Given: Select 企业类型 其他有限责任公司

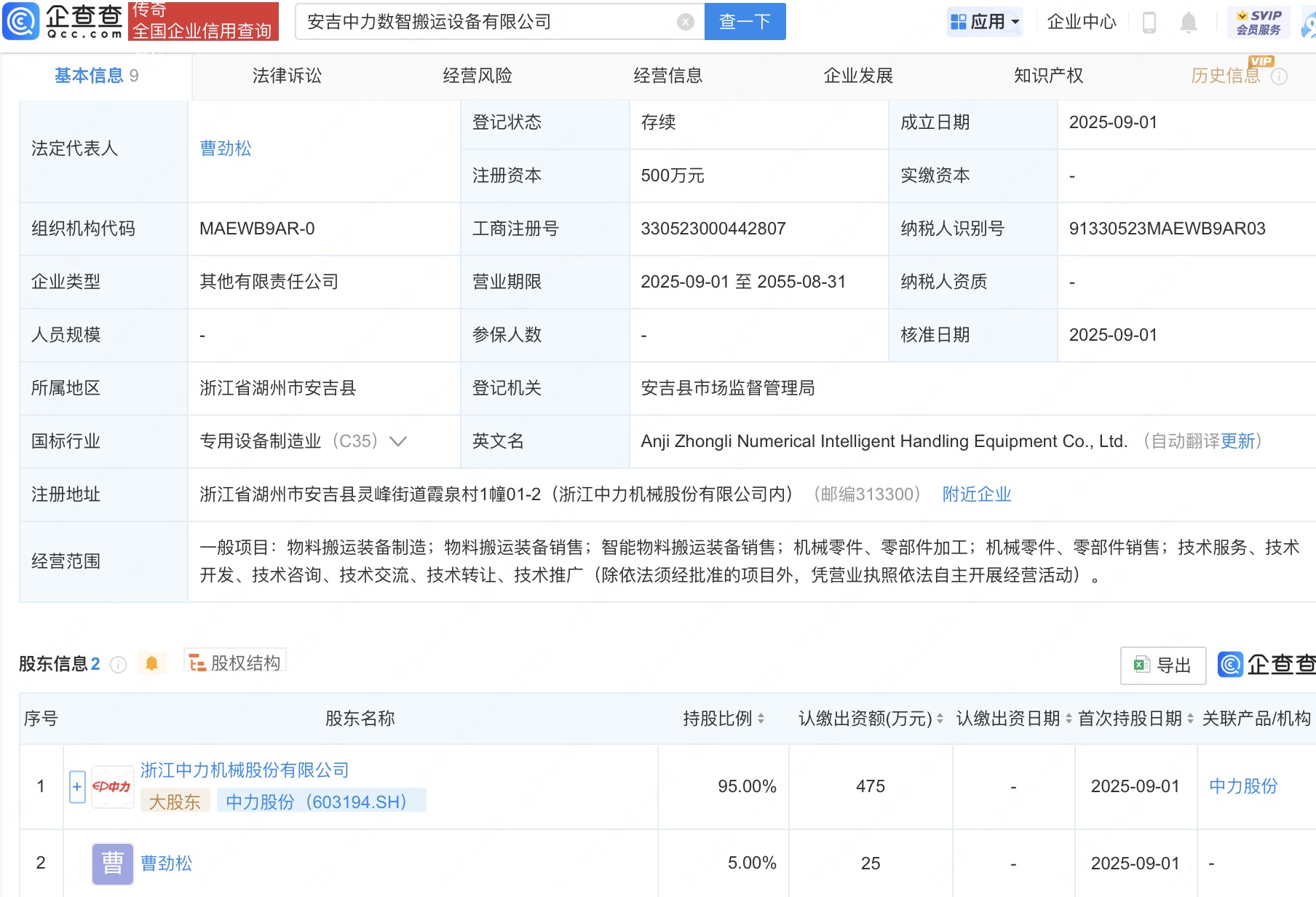Looking at the screenshot, I should coord(269,282).
